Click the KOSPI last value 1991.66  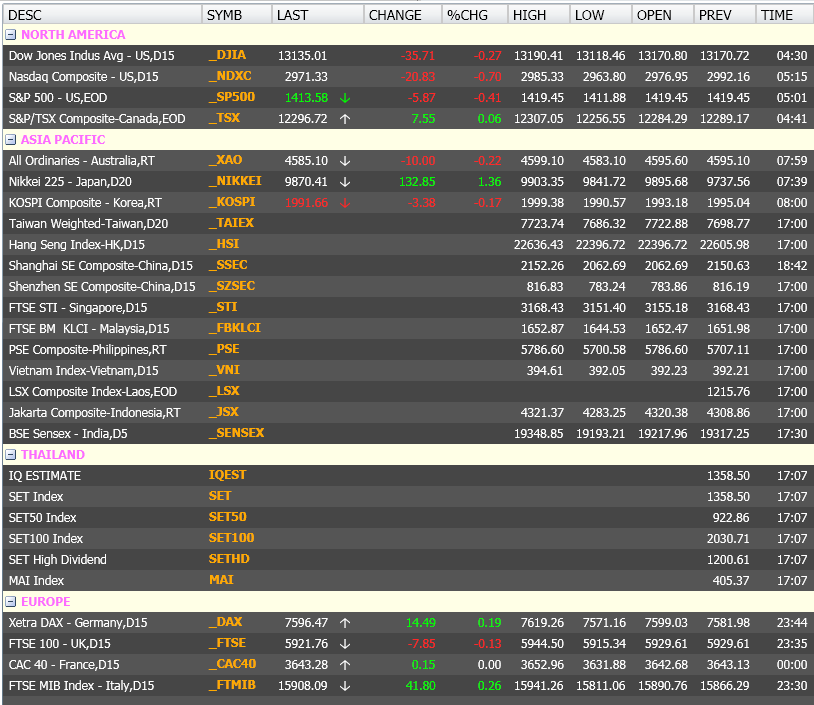(x=307, y=203)
